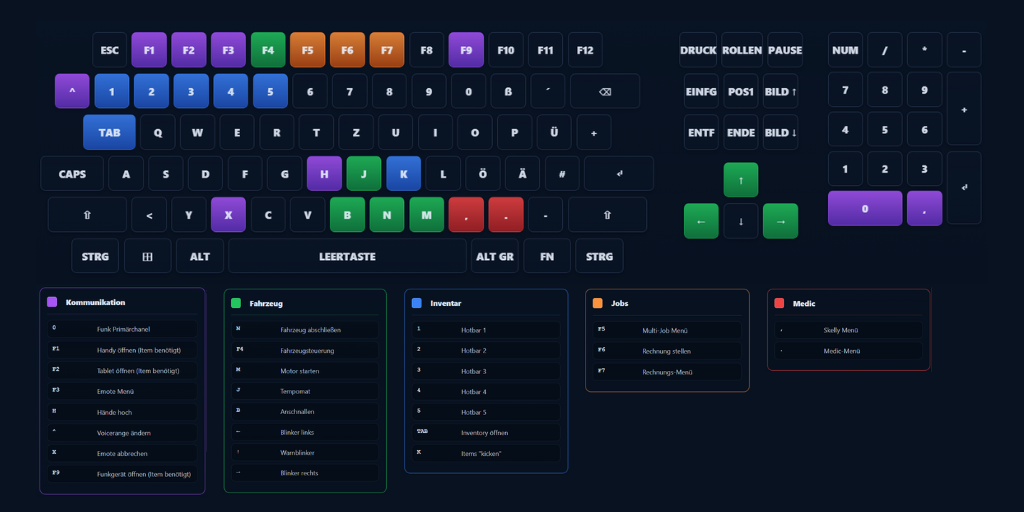1024x512 pixels.
Task: Click the purple Kommunikation color swatch
Action: 52,302
